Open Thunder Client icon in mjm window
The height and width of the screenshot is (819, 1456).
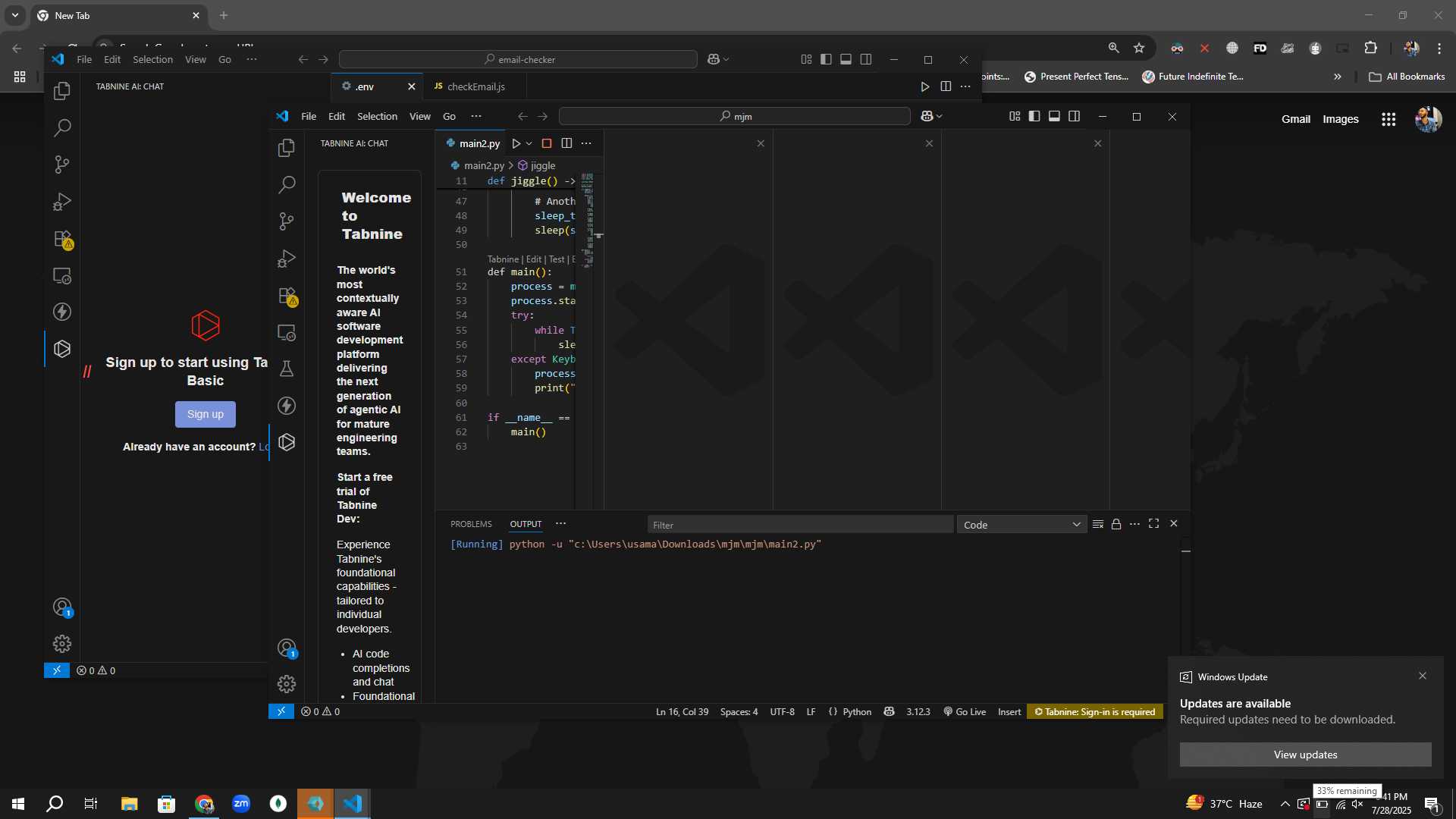(x=287, y=406)
